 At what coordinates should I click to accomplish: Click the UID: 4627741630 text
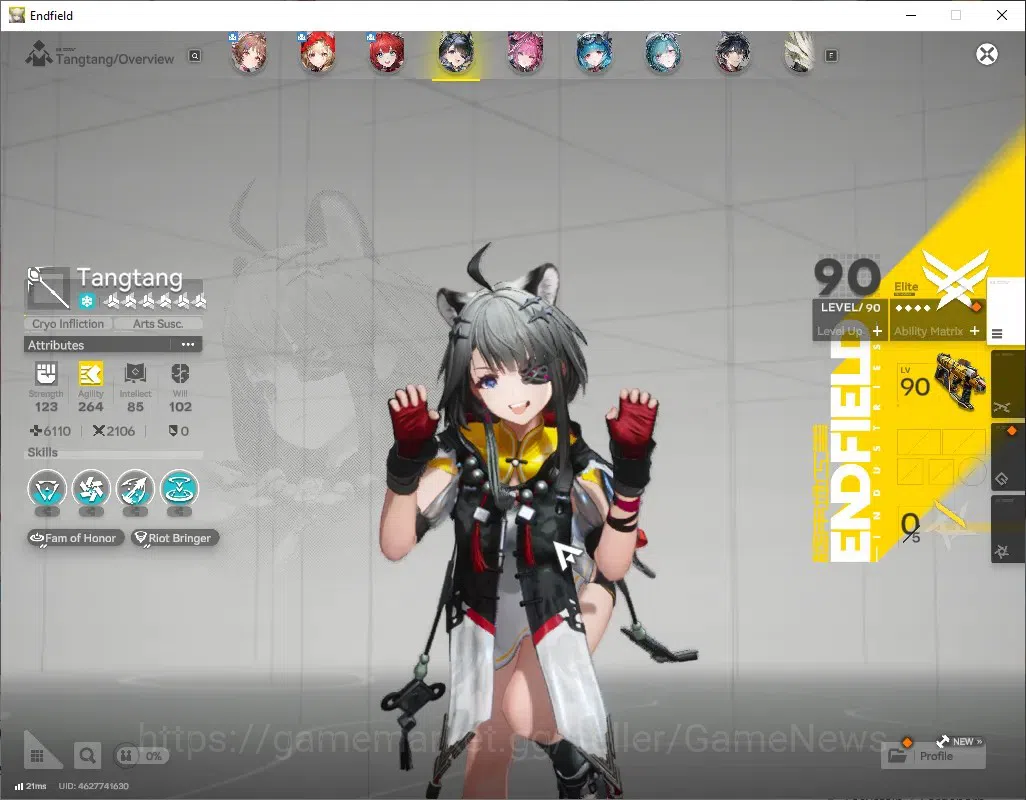tap(94, 786)
